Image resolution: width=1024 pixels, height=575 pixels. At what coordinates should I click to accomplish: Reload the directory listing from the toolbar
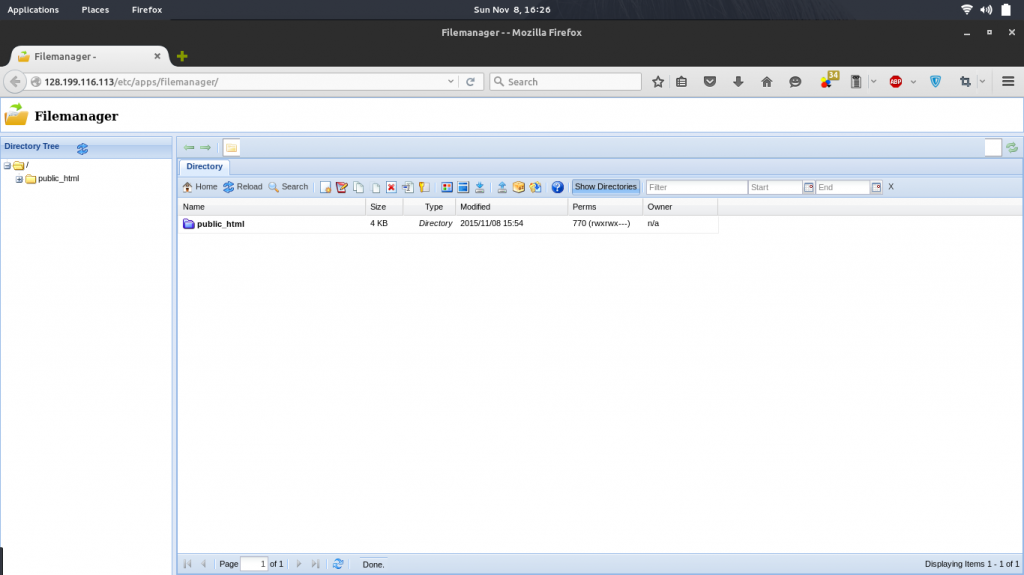pos(242,187)
